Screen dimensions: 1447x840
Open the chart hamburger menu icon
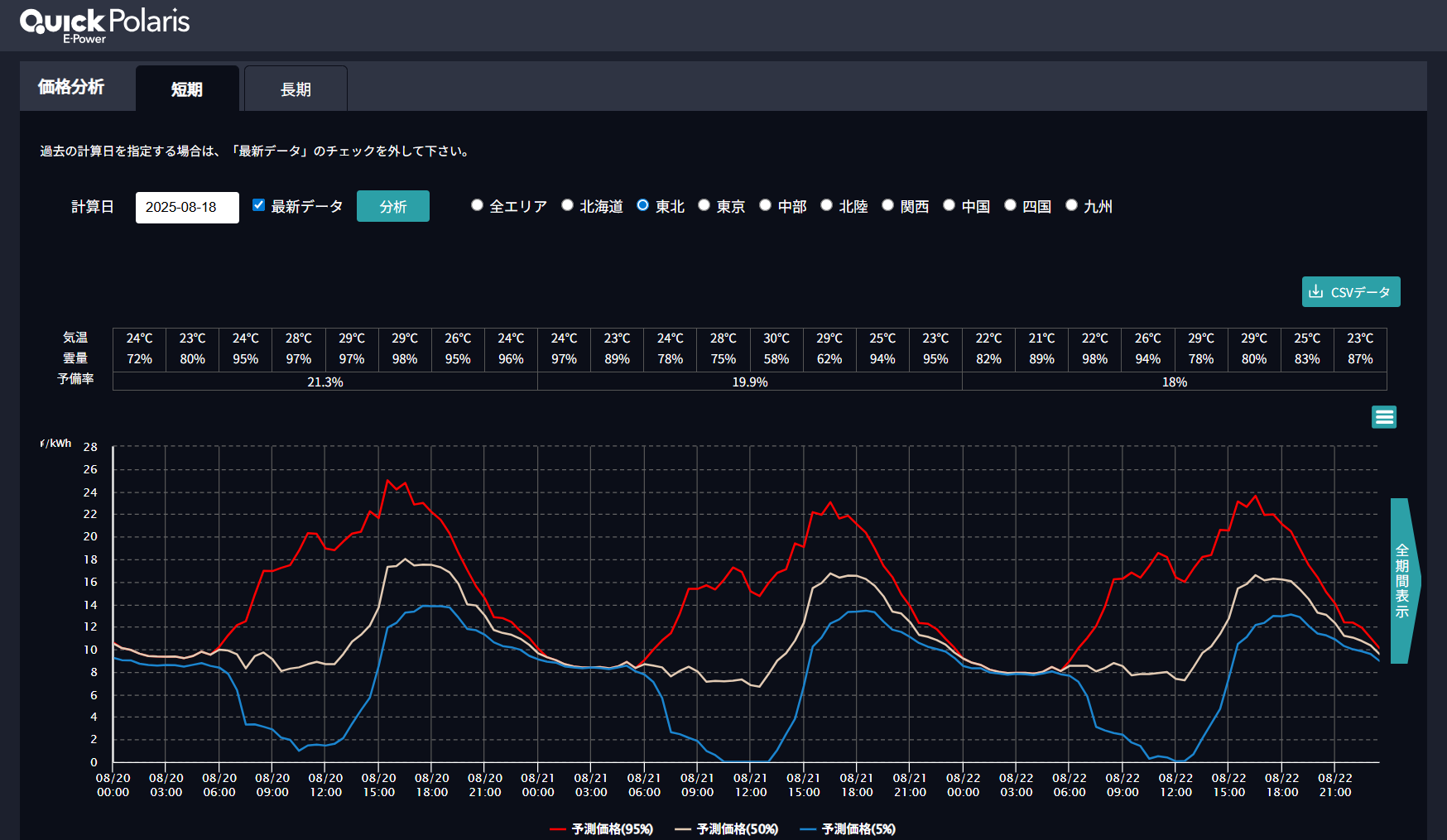1383,417
